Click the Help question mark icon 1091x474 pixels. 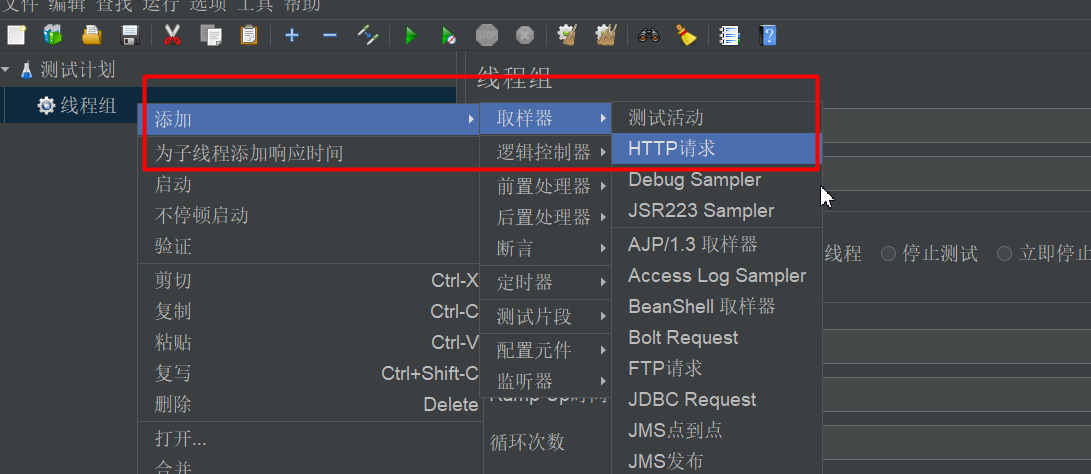click(768, 36)
